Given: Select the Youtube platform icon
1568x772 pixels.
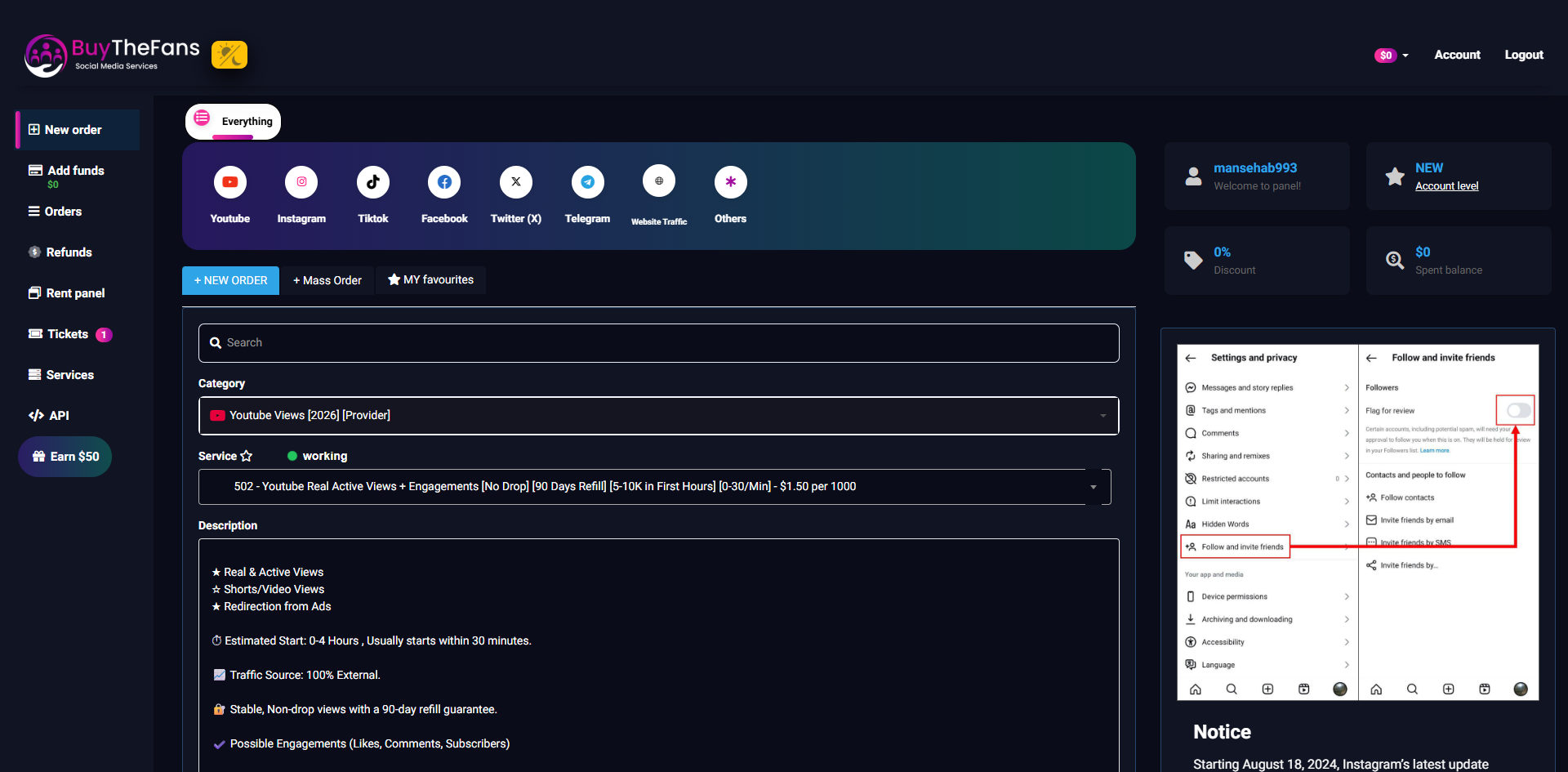Looking at the screenshot, I should pos(229,182).
